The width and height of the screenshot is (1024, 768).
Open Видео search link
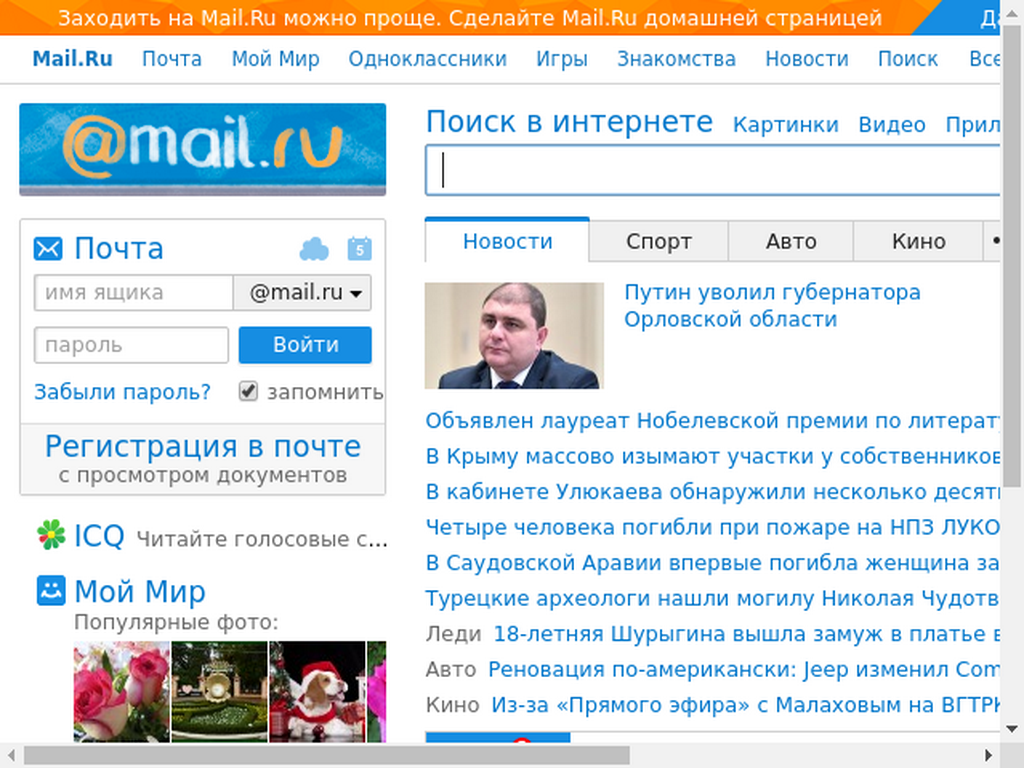891,124
